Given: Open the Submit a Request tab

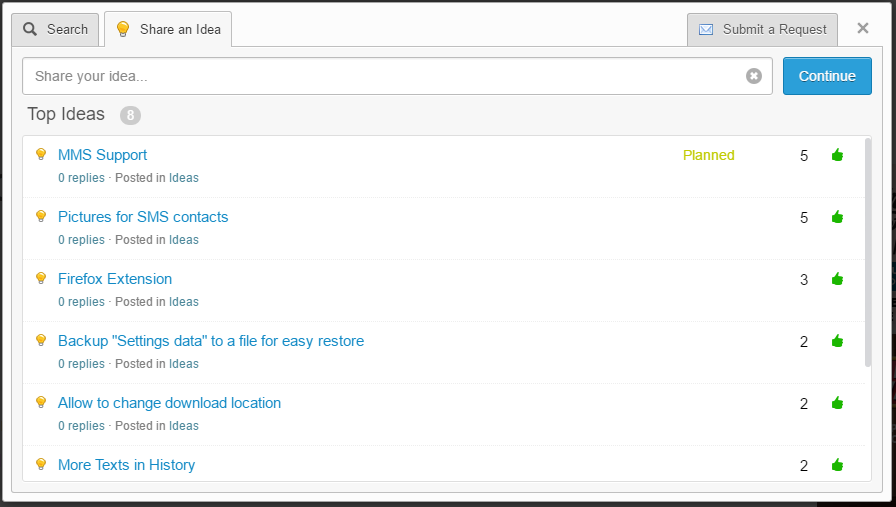Looking at the screenshot, I should click(x=763, y=29).
